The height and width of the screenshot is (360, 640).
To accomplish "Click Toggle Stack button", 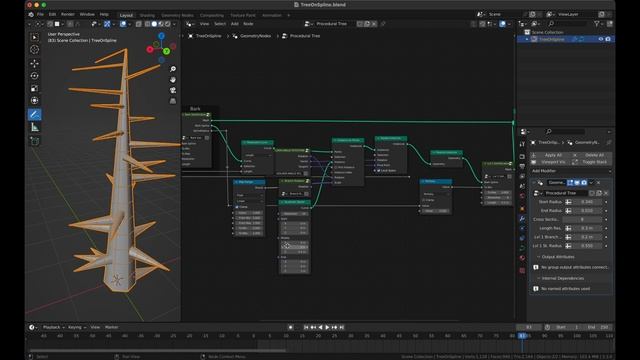I will pos(591,162).
